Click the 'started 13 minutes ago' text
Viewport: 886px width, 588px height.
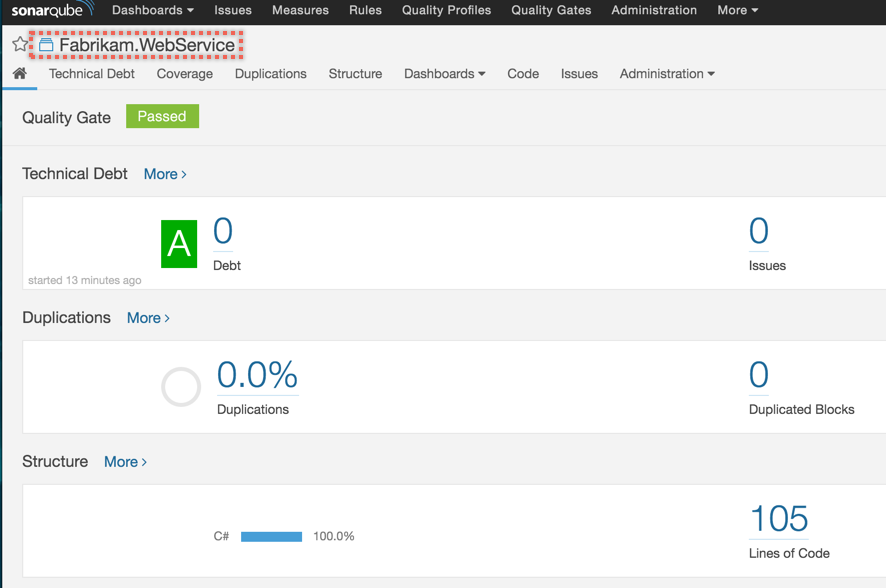point(85,280)
